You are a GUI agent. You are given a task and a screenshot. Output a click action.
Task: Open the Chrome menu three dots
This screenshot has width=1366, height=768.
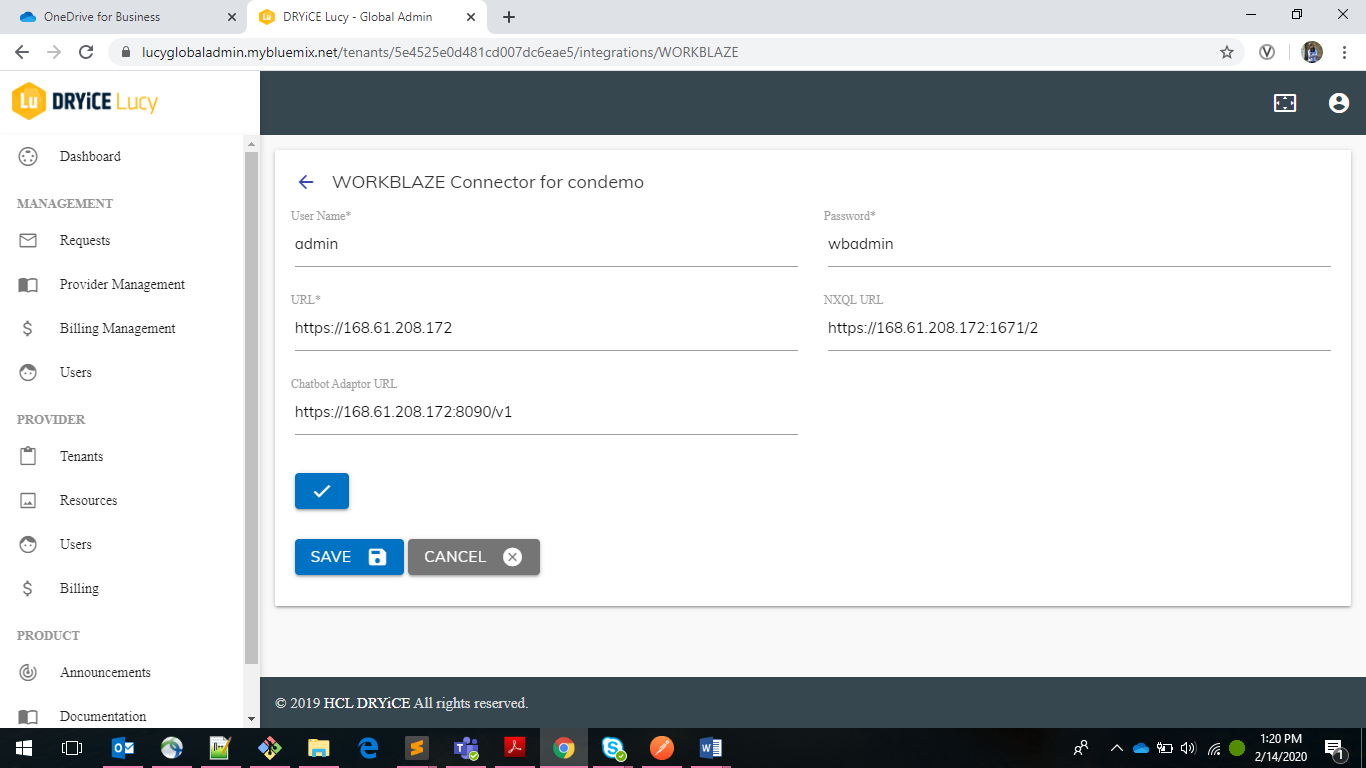click(1343, 52)
